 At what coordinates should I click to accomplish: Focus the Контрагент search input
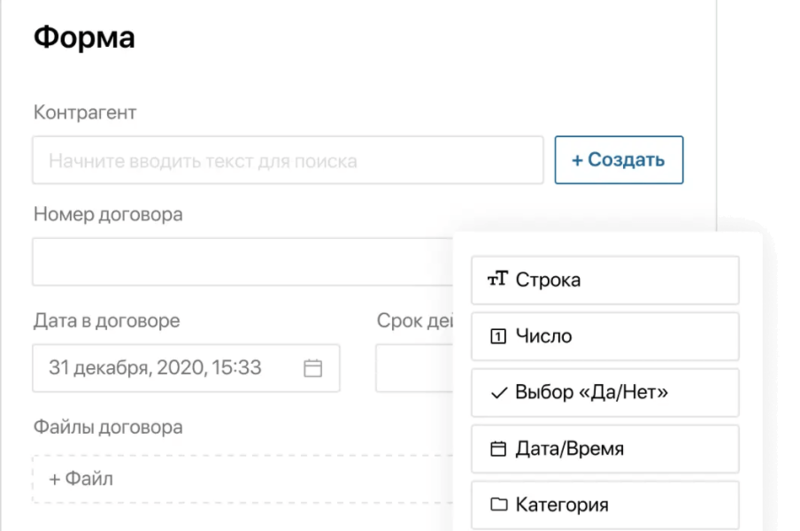(288, 160)
